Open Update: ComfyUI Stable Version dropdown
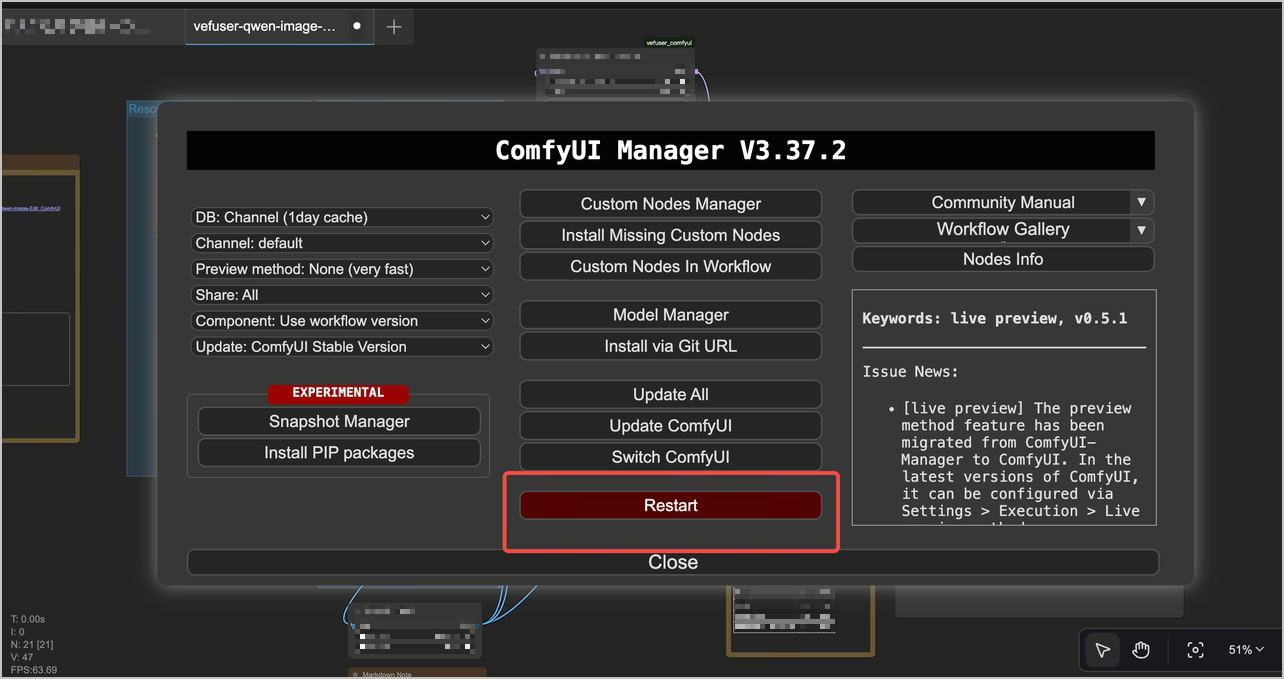This screenshot has height=679, width=1284. click(343, 347)
